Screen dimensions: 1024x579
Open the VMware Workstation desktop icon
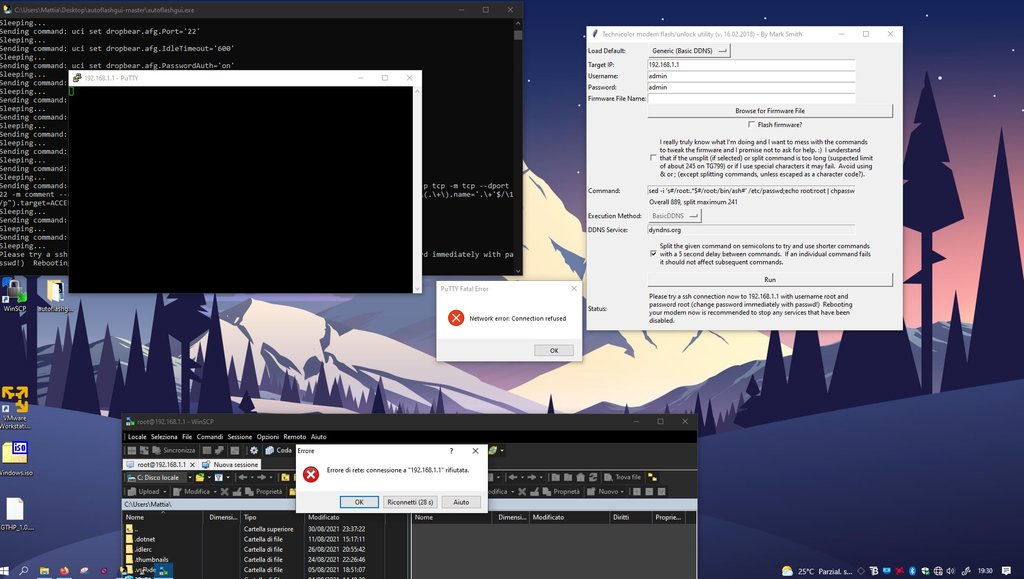point(14,406)
